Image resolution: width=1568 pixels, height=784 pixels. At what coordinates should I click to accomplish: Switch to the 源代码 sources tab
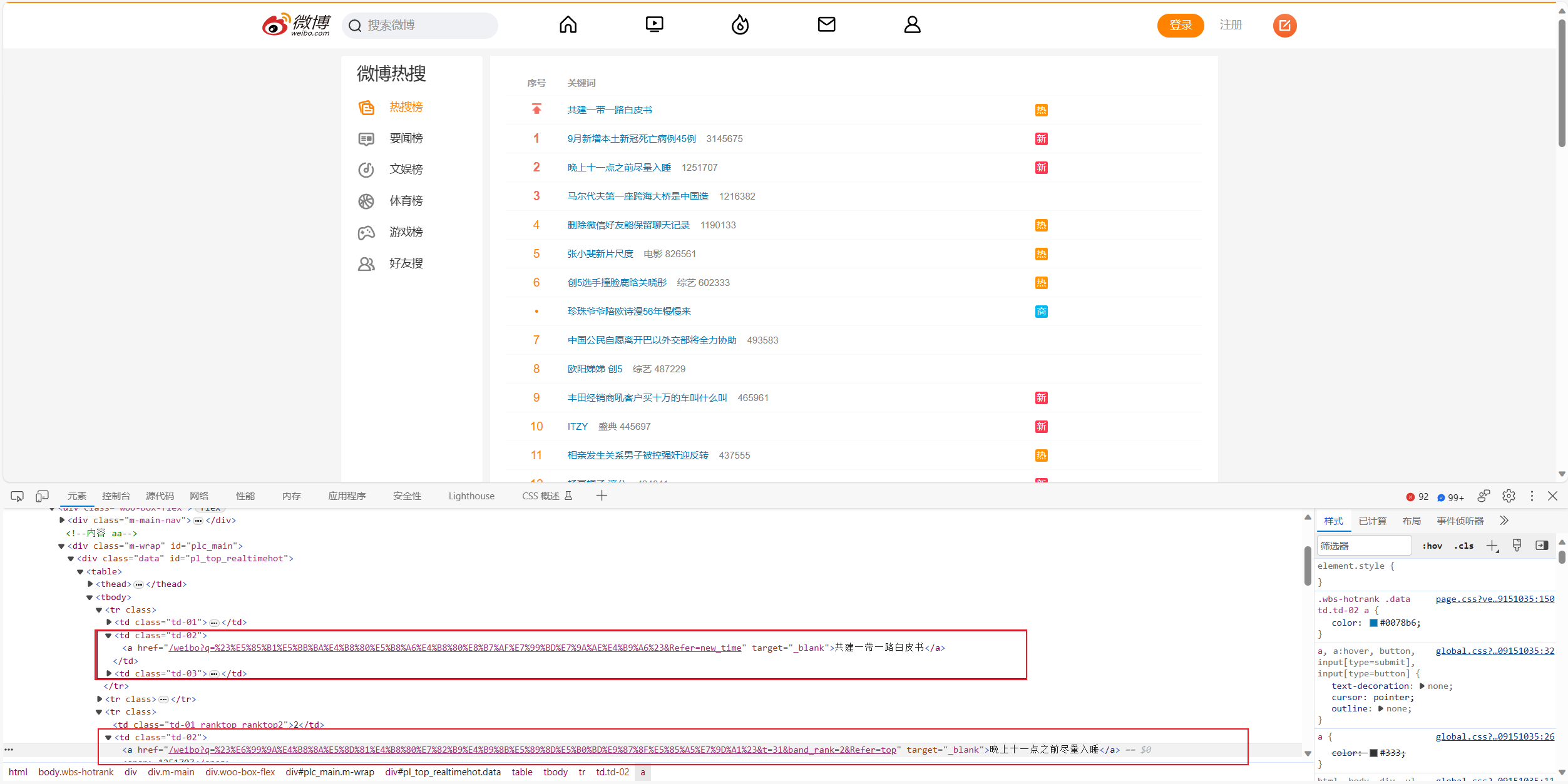pos(160,496)
